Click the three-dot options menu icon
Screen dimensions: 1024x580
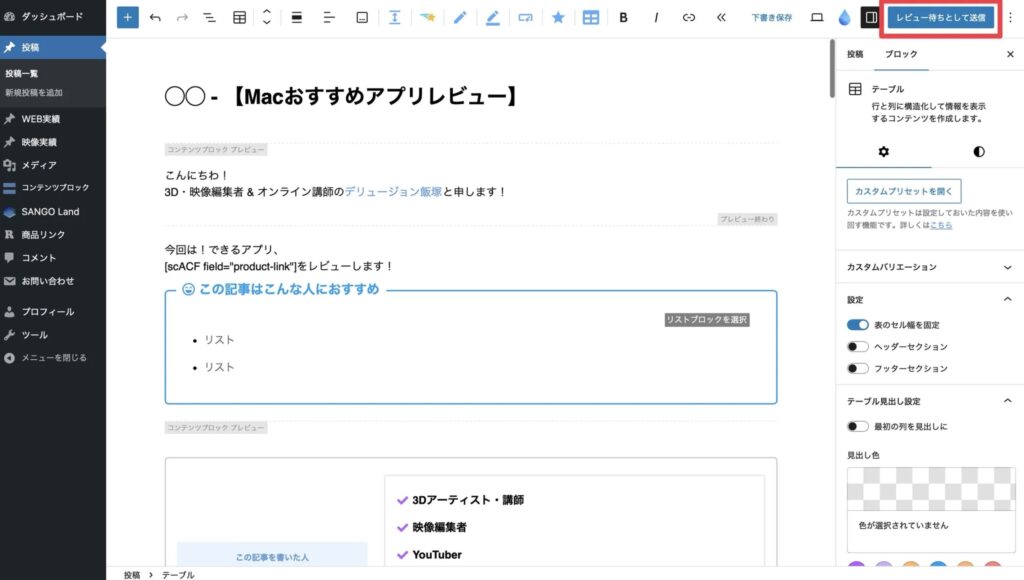coord(1009,17)
